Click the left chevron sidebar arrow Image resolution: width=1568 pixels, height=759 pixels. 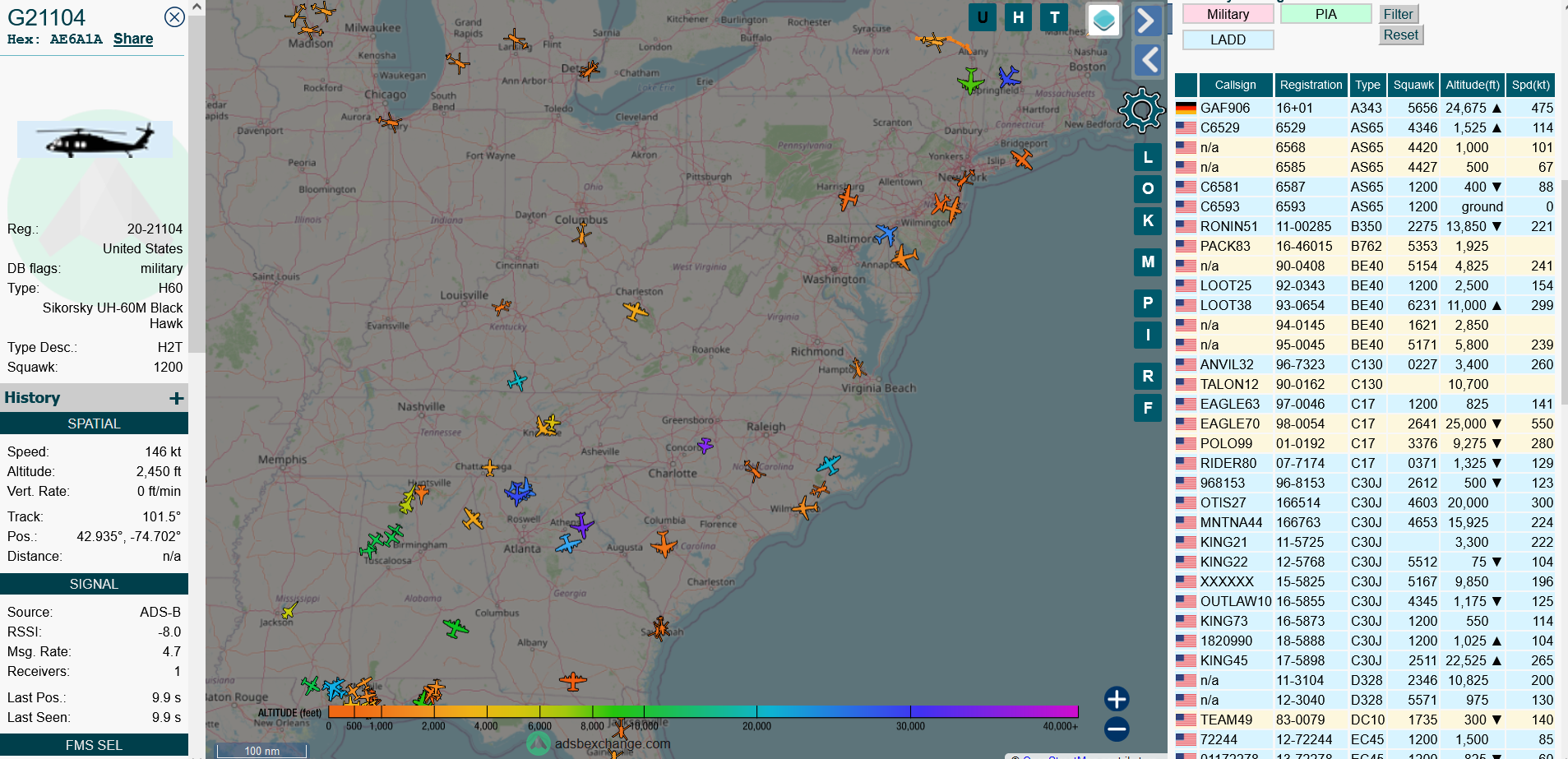1147,60
